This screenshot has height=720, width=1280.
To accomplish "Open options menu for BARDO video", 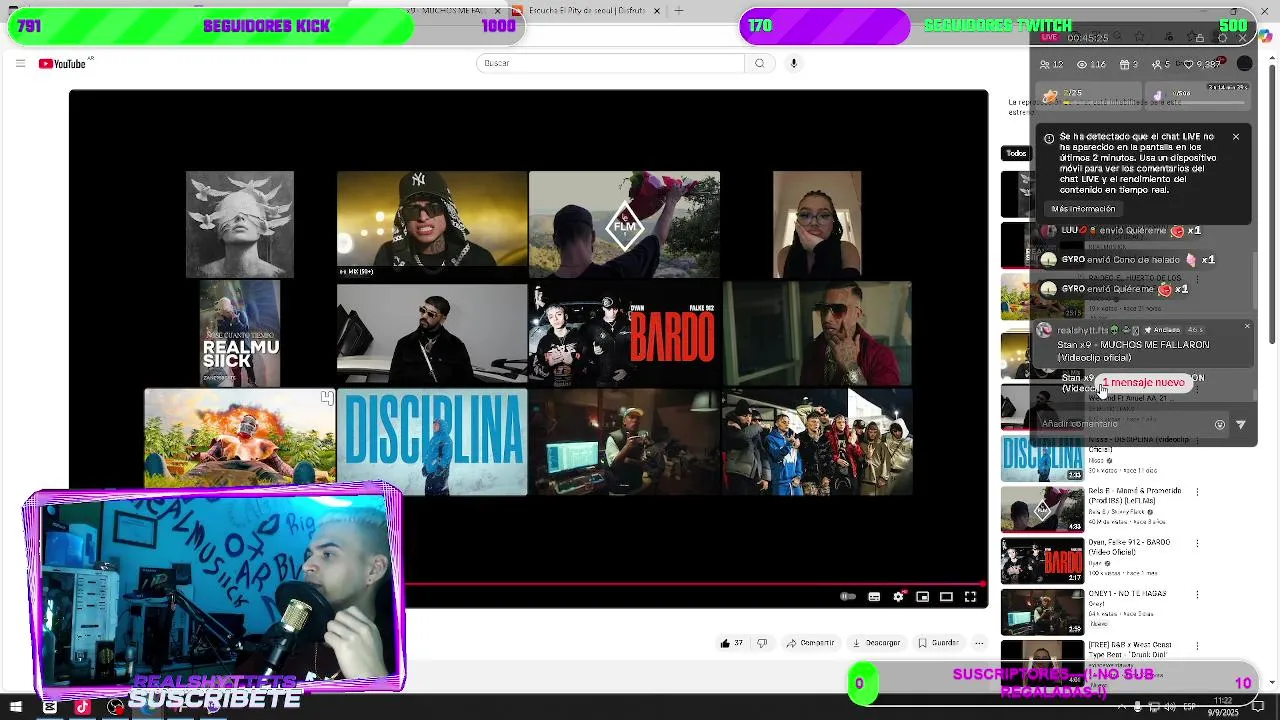I will pos(1198,544).
